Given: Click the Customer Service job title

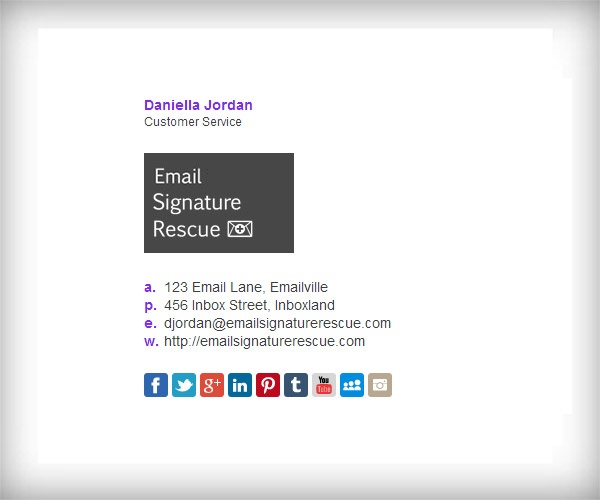Looking at the screenshot, I should [193, 122].
